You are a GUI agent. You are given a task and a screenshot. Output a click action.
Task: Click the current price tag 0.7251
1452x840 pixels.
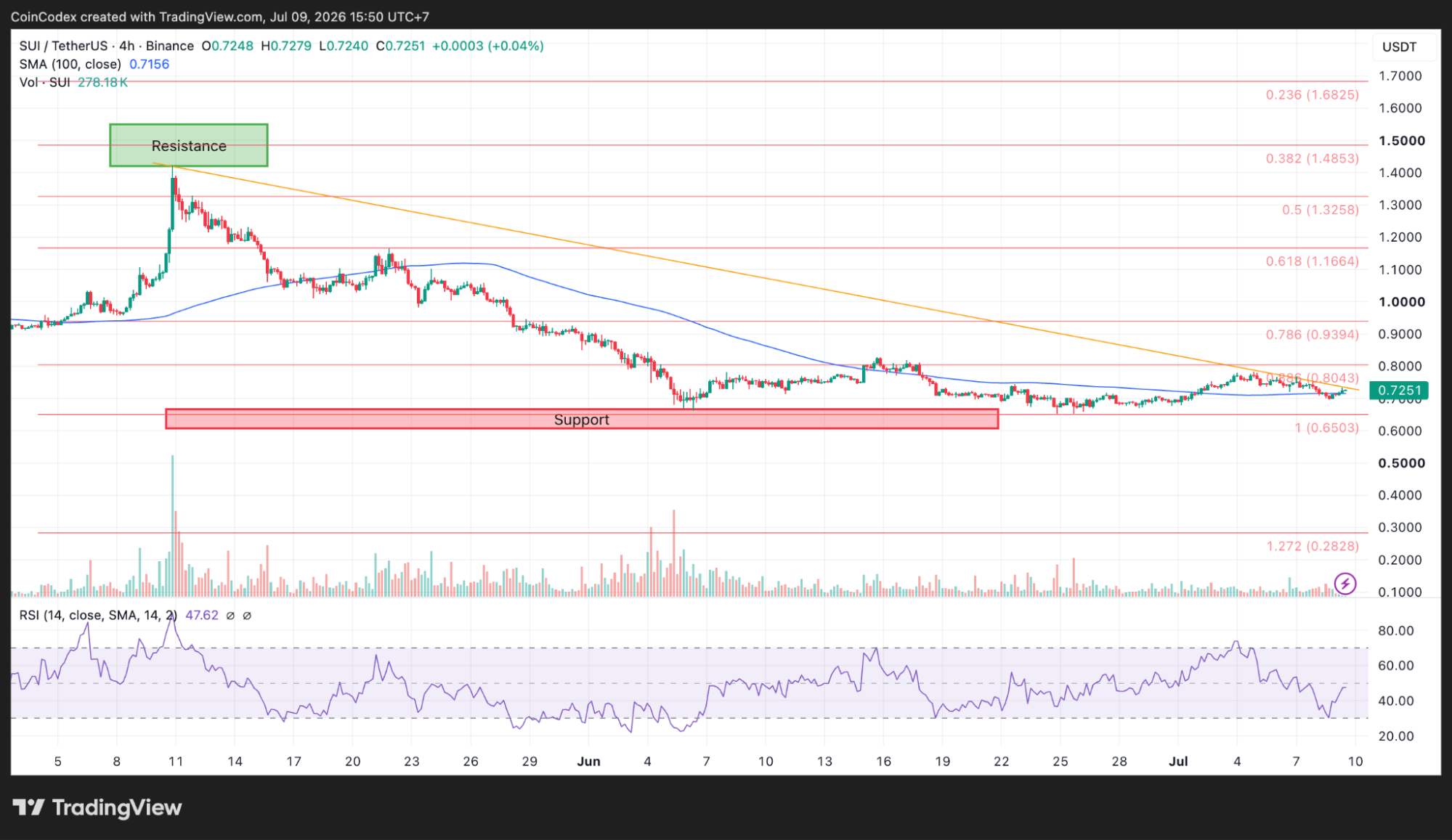pyautogui.click(x=1399, y=391)
